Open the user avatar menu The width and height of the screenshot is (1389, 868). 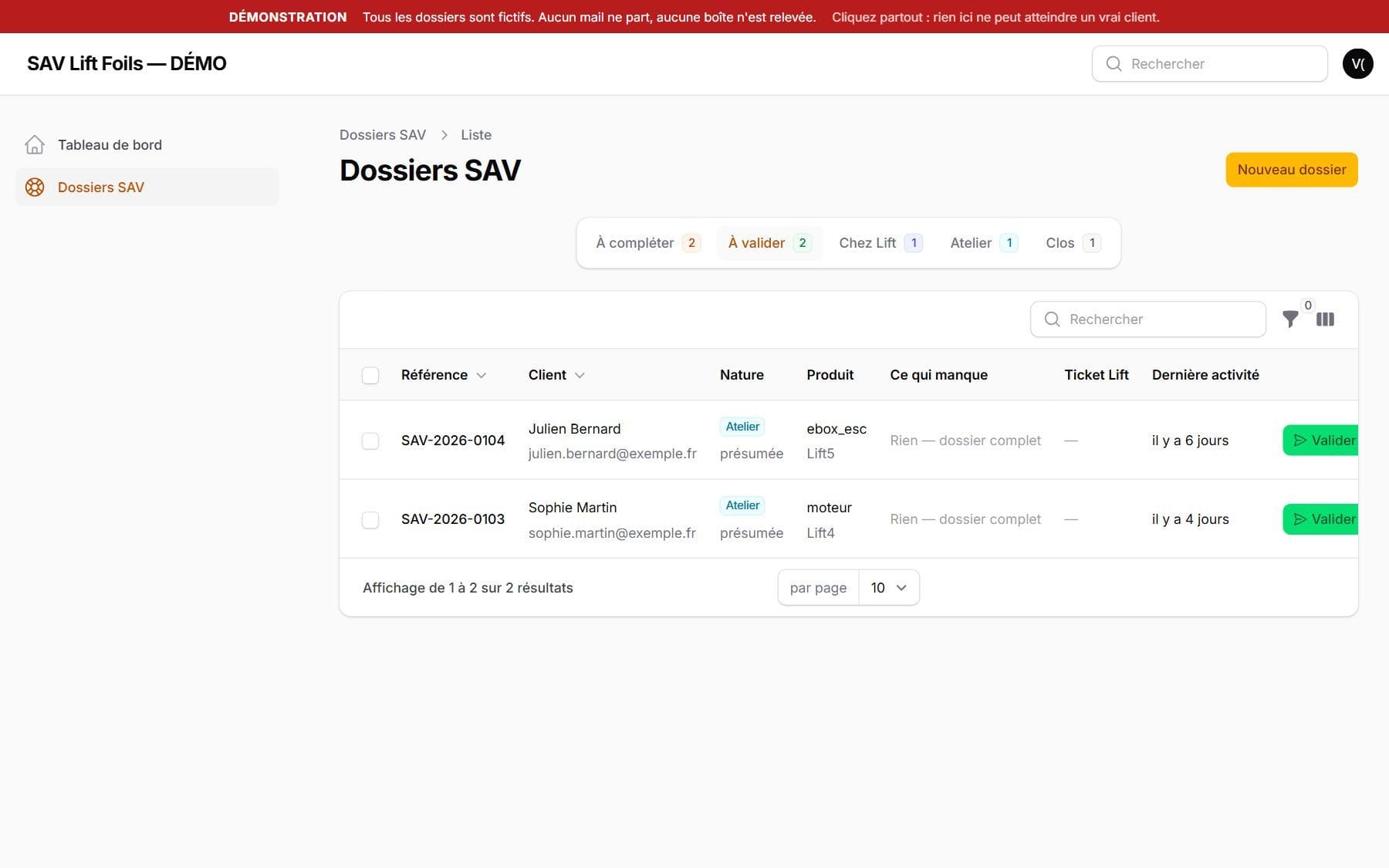1357,64
